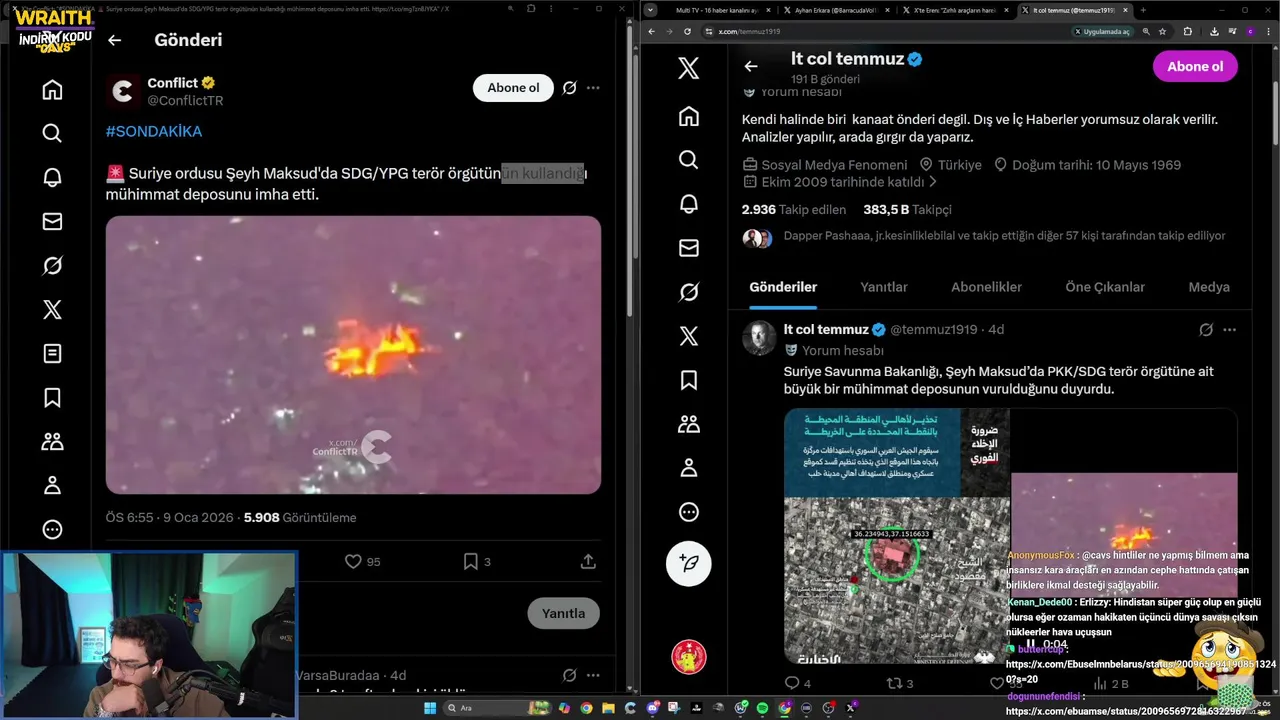This screenshot has height=720, width=1280.
Task: Open Chrome three-dot menu
Action: [1268, 32]
